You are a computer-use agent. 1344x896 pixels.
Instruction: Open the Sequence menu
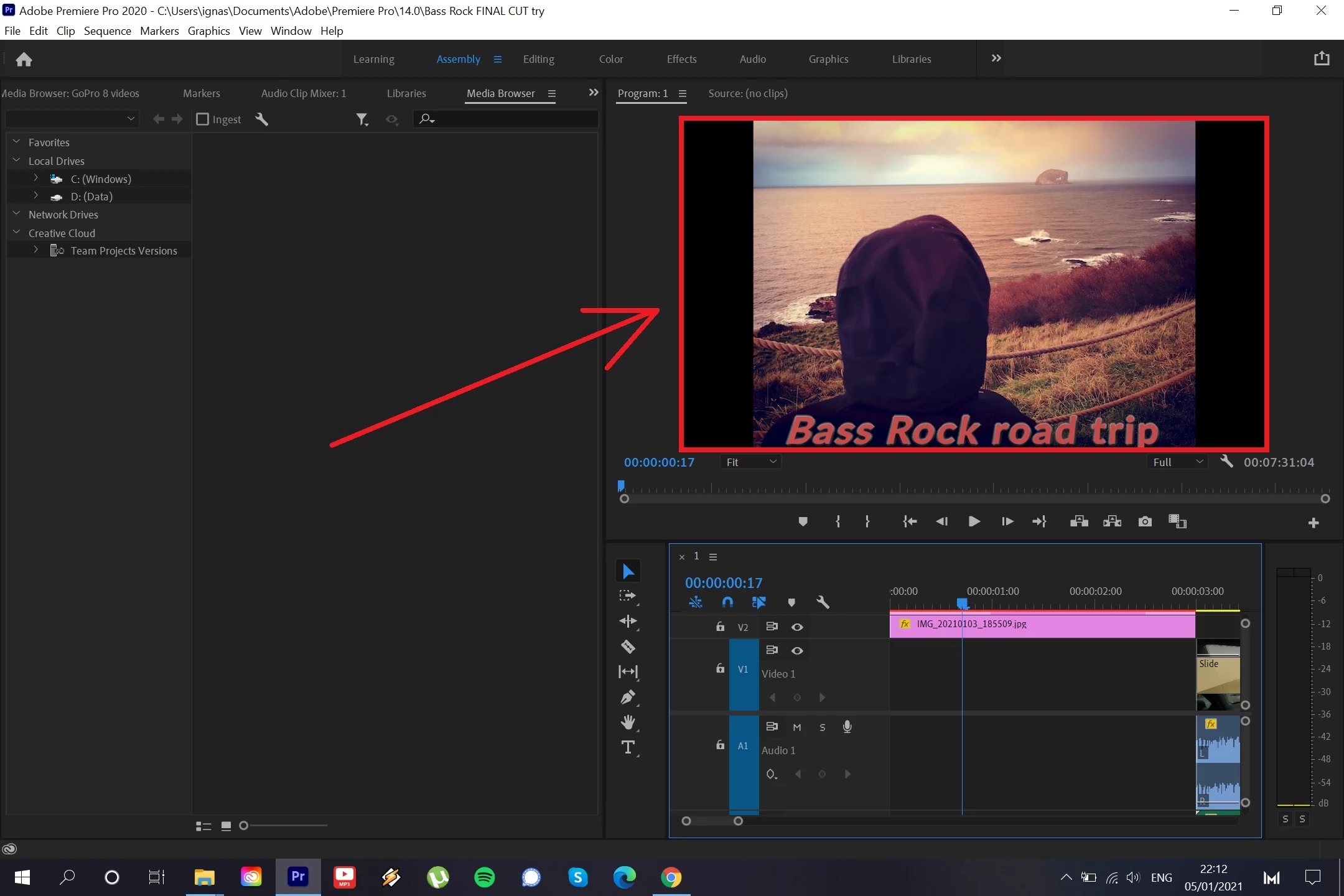[x=107, y=30]
